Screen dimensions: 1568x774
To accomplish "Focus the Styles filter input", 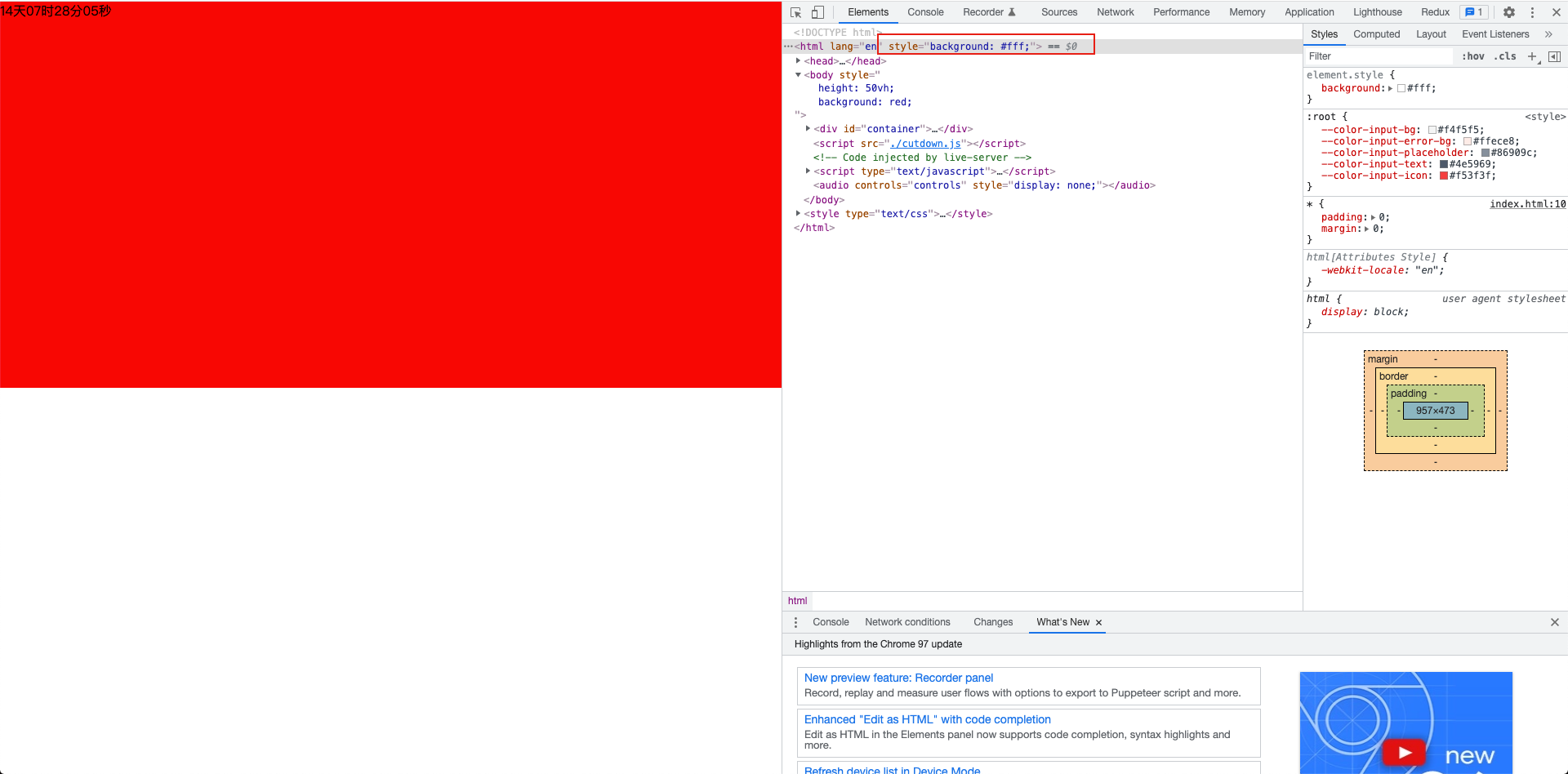I will [x=1379, y=56].
